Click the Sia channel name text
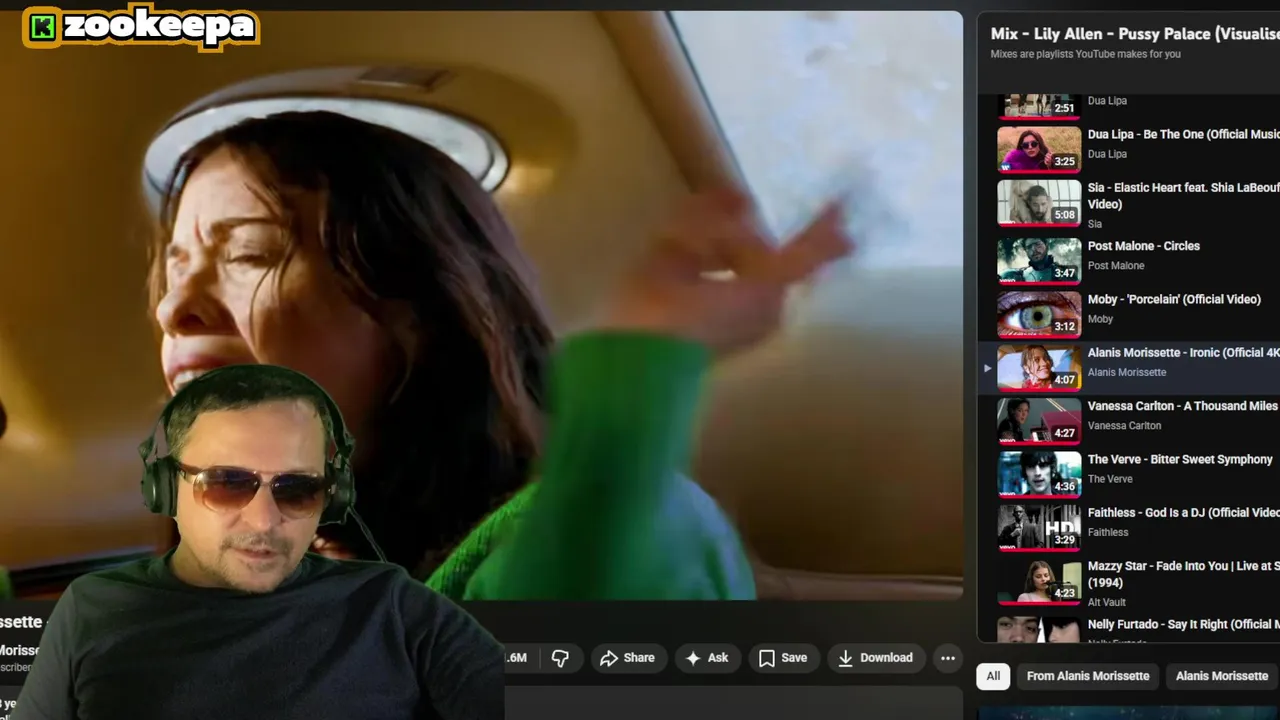1280x720 pixels. 1095,224
